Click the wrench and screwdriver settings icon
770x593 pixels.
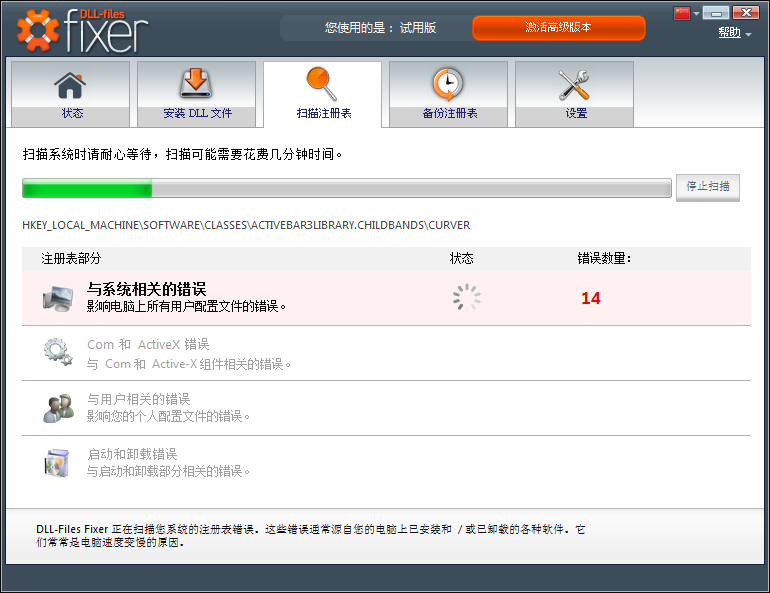click(574, 84)
